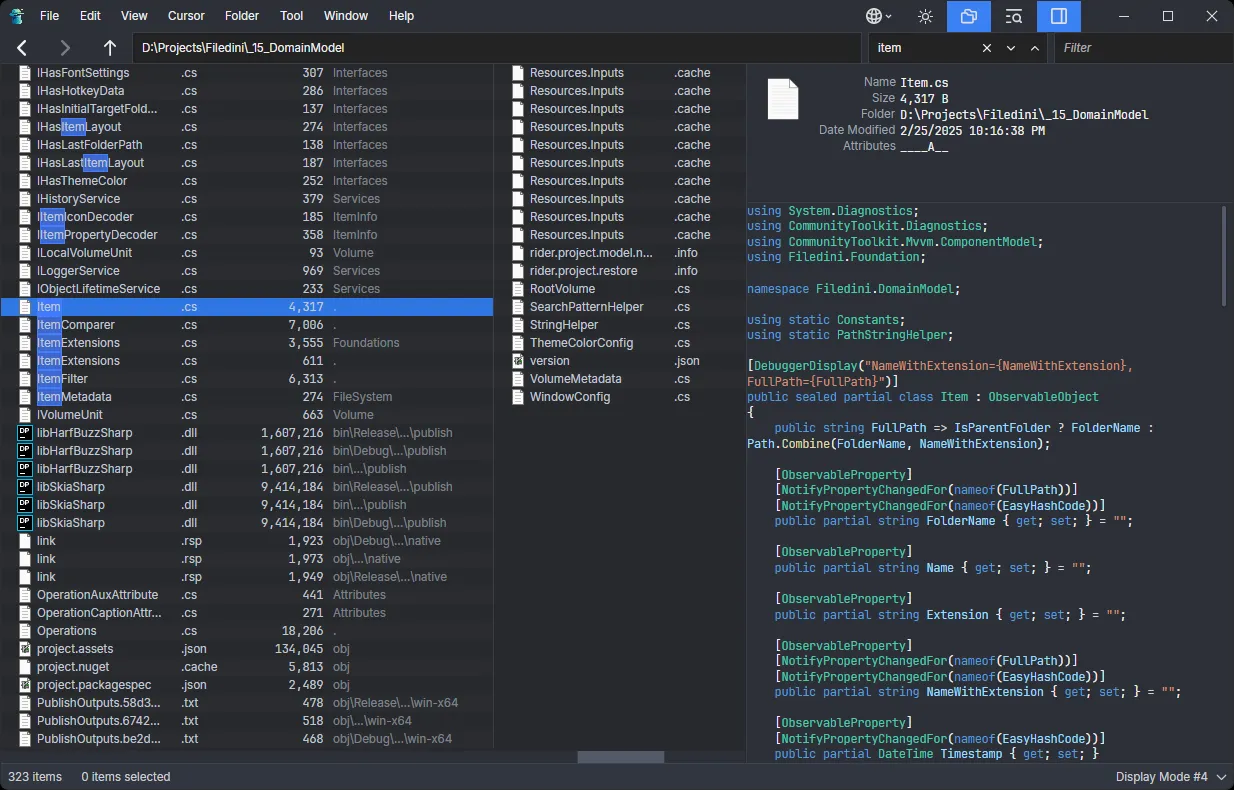Open the Tool menu

[292, 16]
